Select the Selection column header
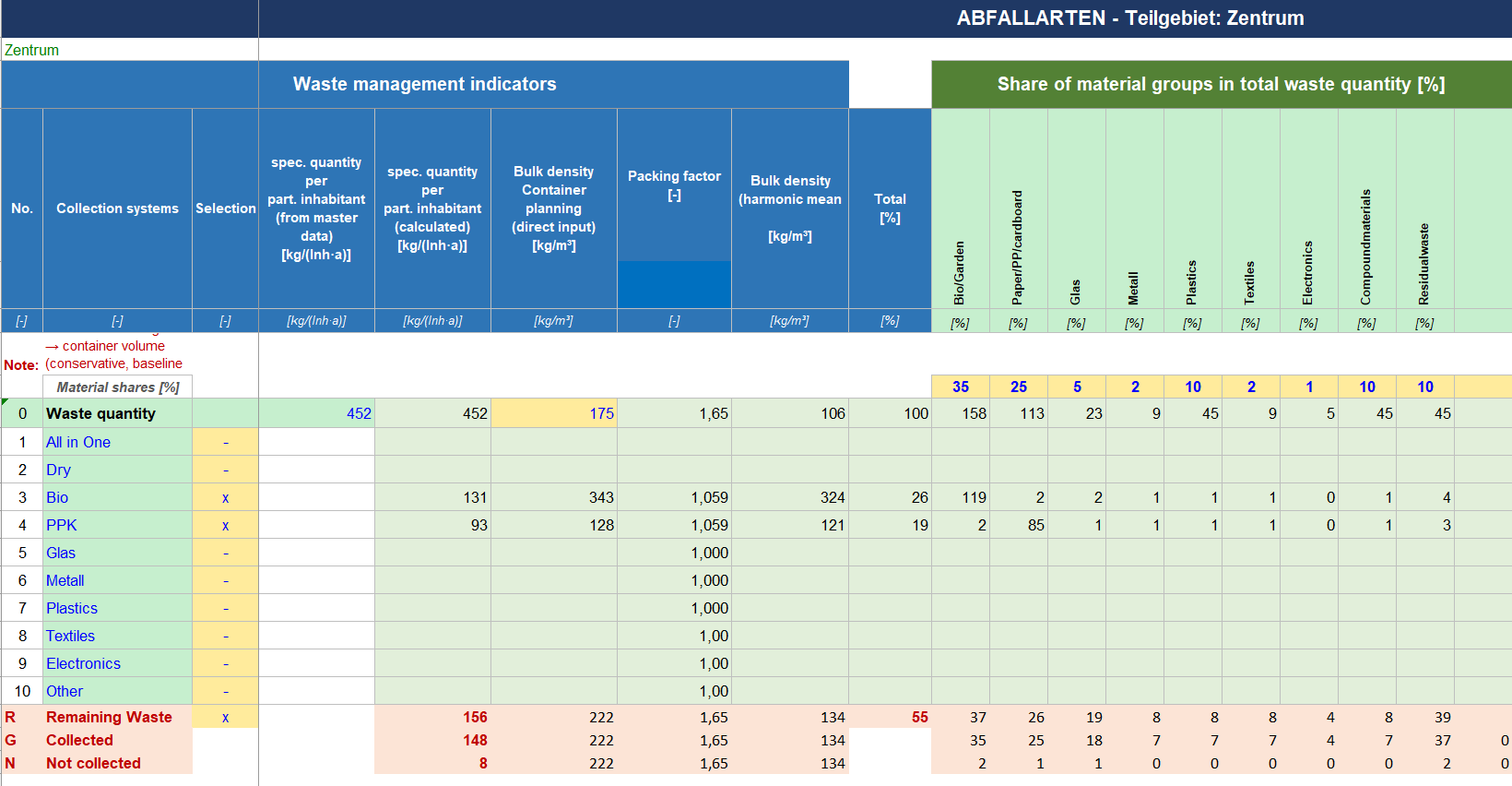 [x=226, y=208]
